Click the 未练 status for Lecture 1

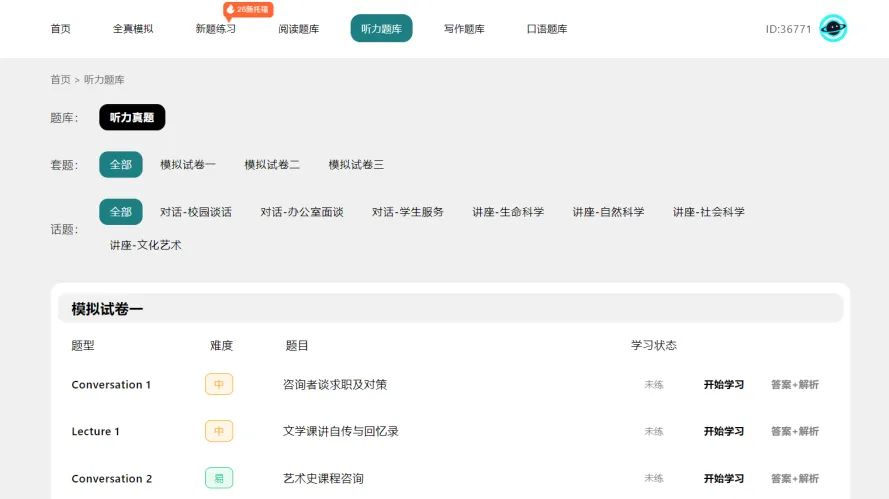coord(654,432)
